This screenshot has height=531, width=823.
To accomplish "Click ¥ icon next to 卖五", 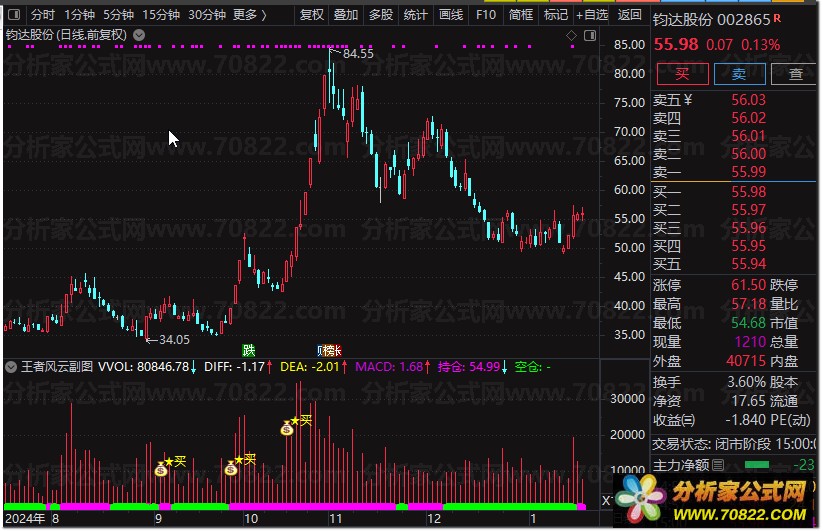I will 688,100.
